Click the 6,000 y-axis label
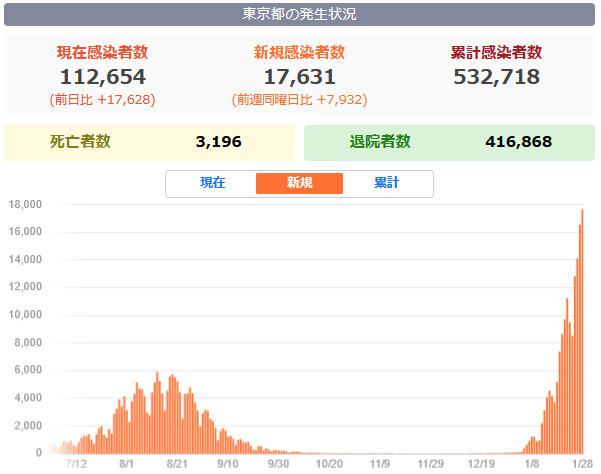 tap(28, 370)
